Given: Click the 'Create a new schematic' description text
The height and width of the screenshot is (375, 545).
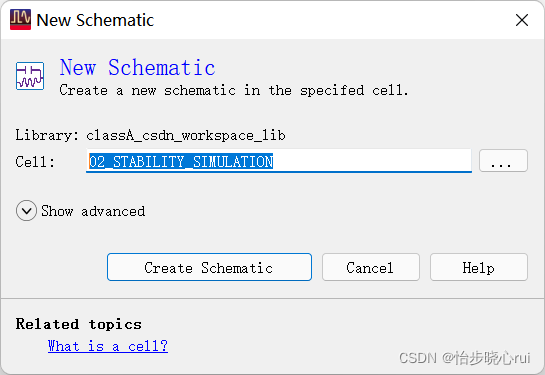Looking at the screenshot, I should (x=234, y=90).
